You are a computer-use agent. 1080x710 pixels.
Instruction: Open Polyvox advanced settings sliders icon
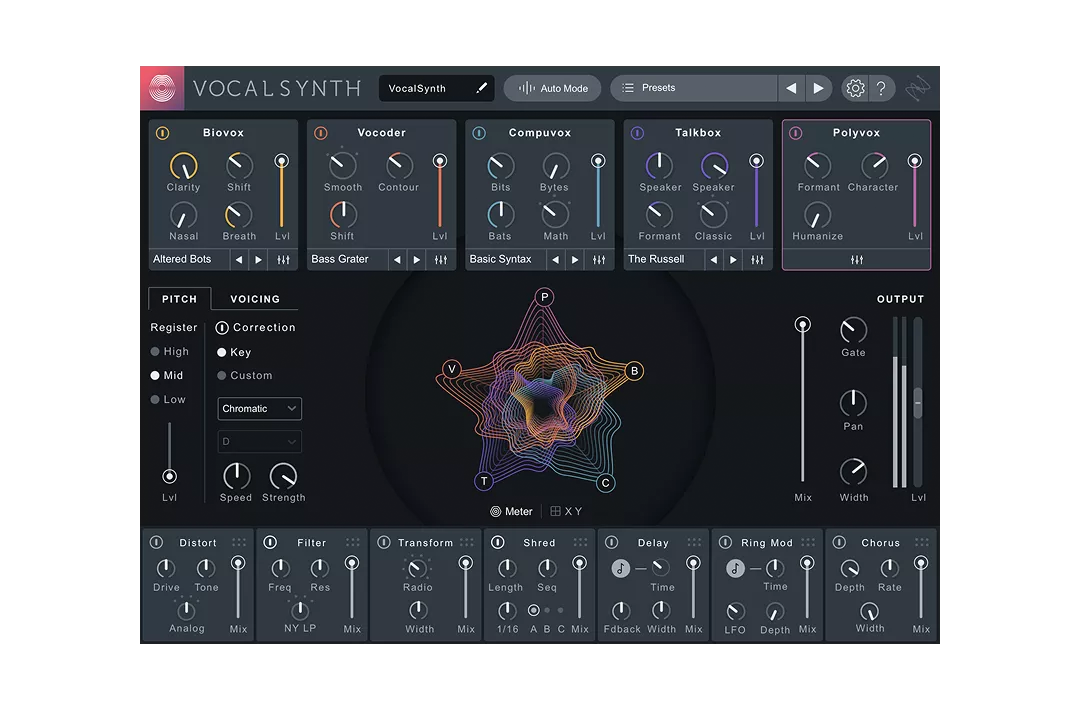[x=857, y=260]
